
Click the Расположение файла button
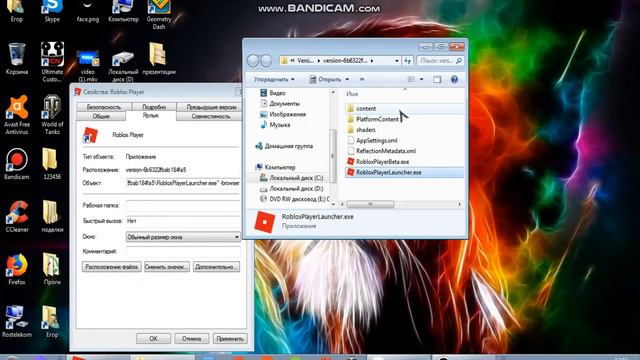(x=111, y=267)
